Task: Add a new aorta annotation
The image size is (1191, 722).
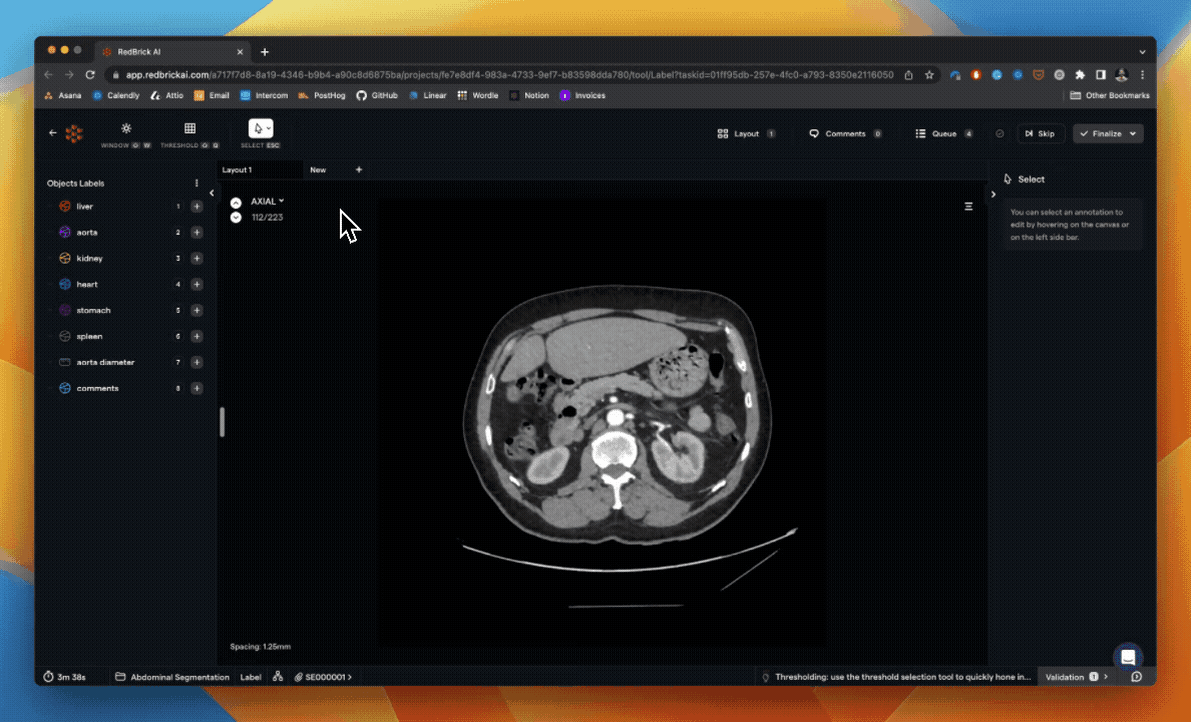Action: [x=197, y=232]
